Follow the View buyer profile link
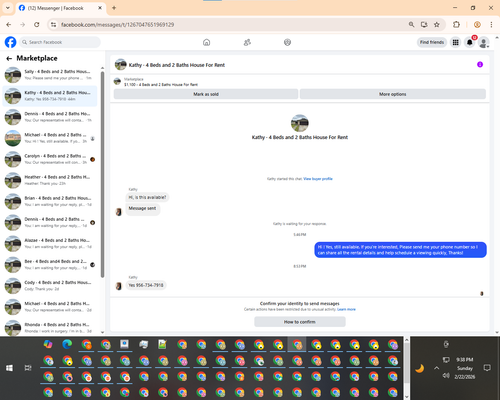This screenshot has height=400, width=500. click(318, 179)
